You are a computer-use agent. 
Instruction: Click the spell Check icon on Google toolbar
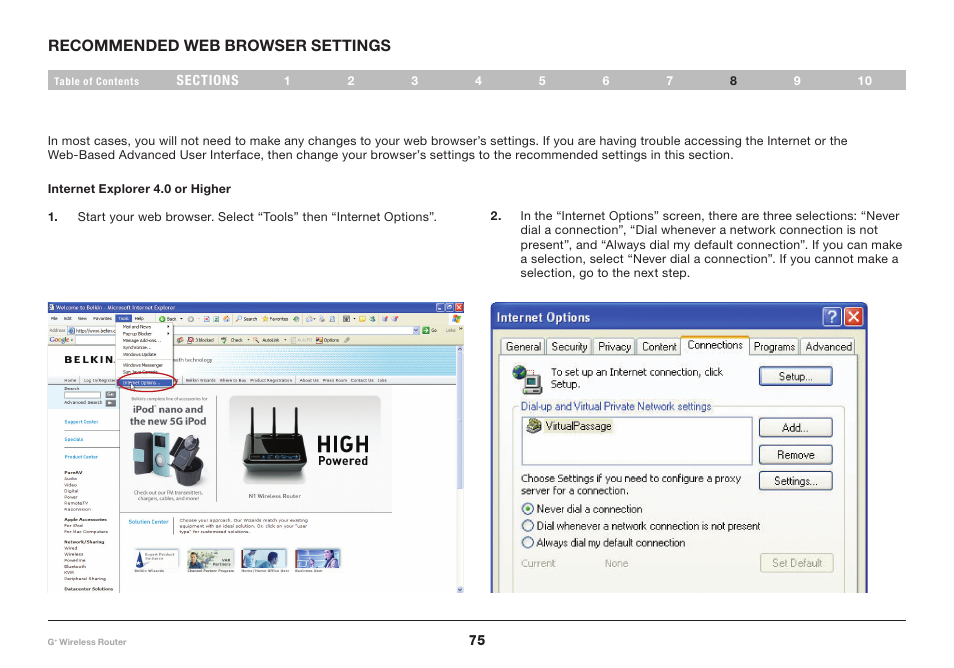(224, 340)
